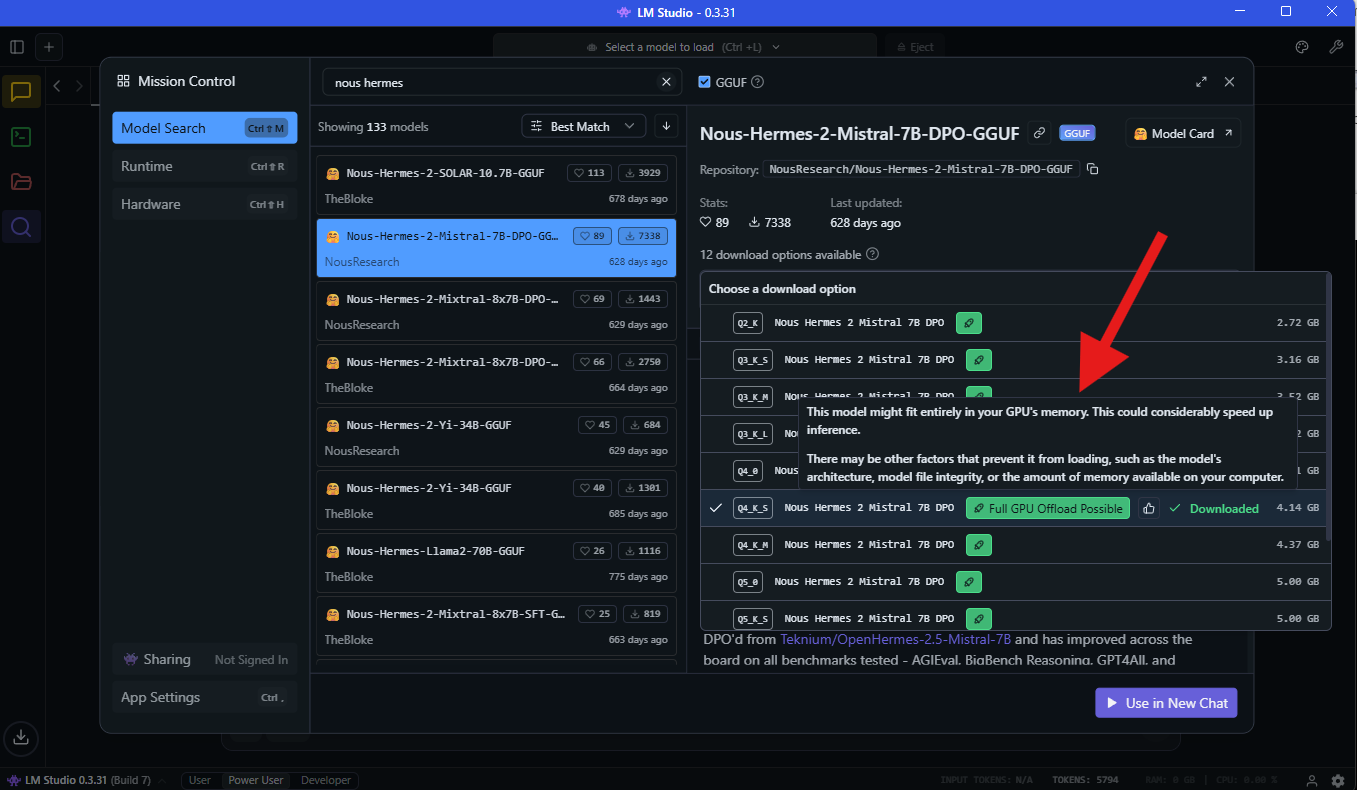The height and width of the screenshot is (790, 1357).
Task: Click the nous hermes search input field
Action: pyautogui.click(x=490, y=82)
